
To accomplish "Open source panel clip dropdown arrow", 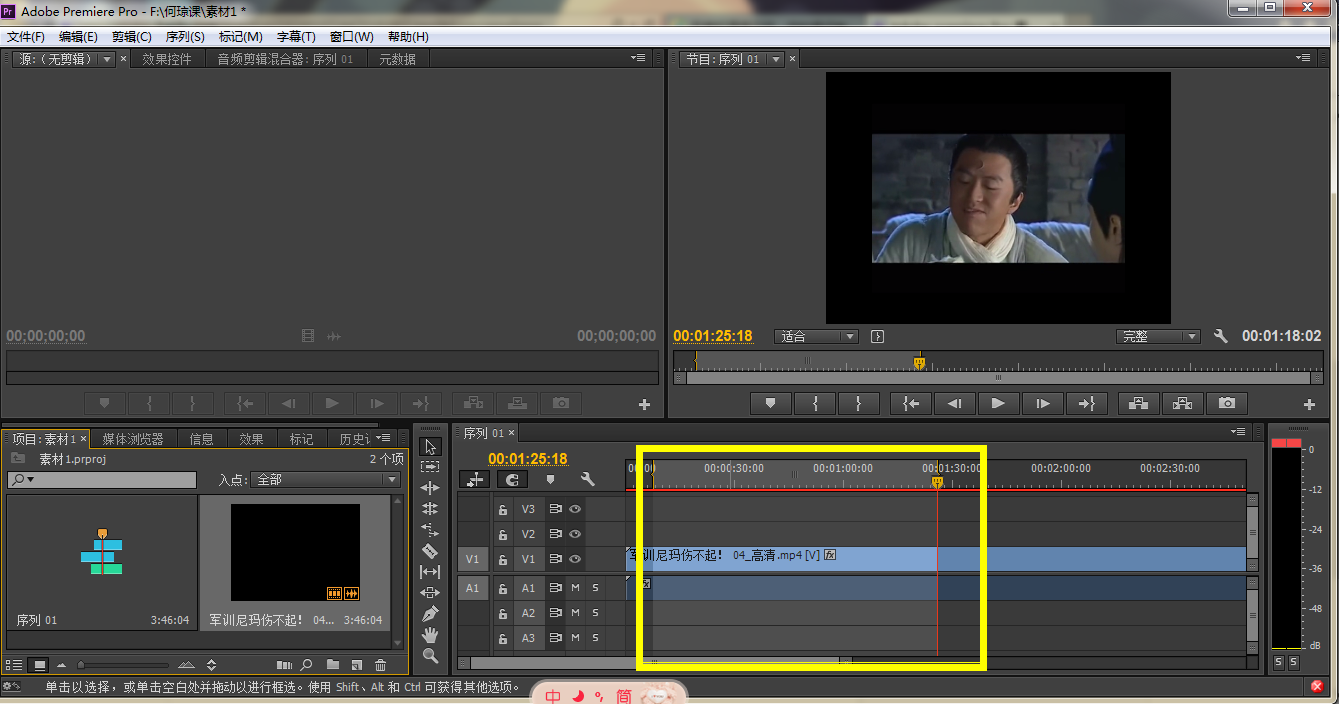I will (x=107, y=59).
